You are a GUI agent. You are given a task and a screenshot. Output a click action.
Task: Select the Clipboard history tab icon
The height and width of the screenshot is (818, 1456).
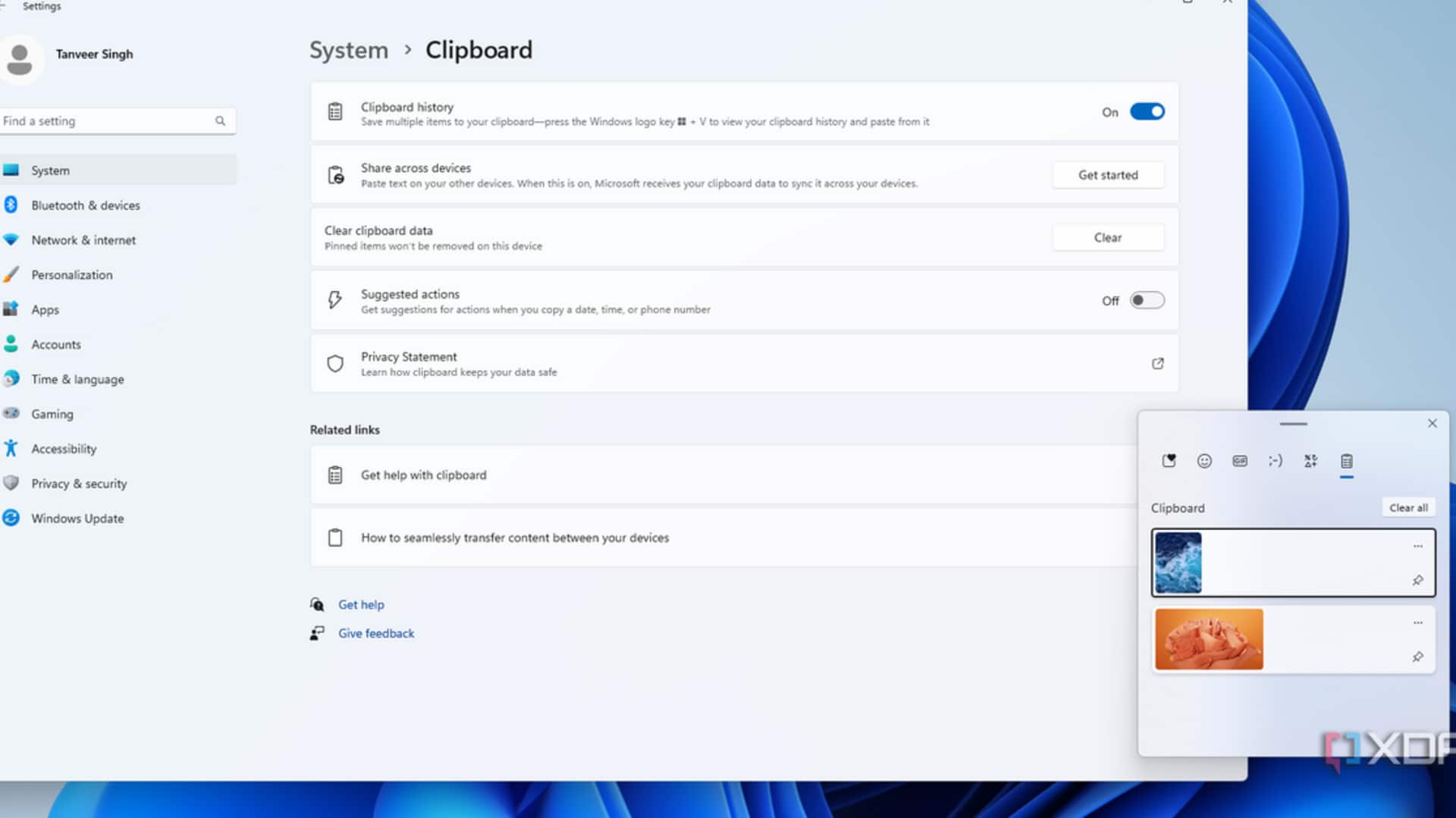coord(1346,461)
